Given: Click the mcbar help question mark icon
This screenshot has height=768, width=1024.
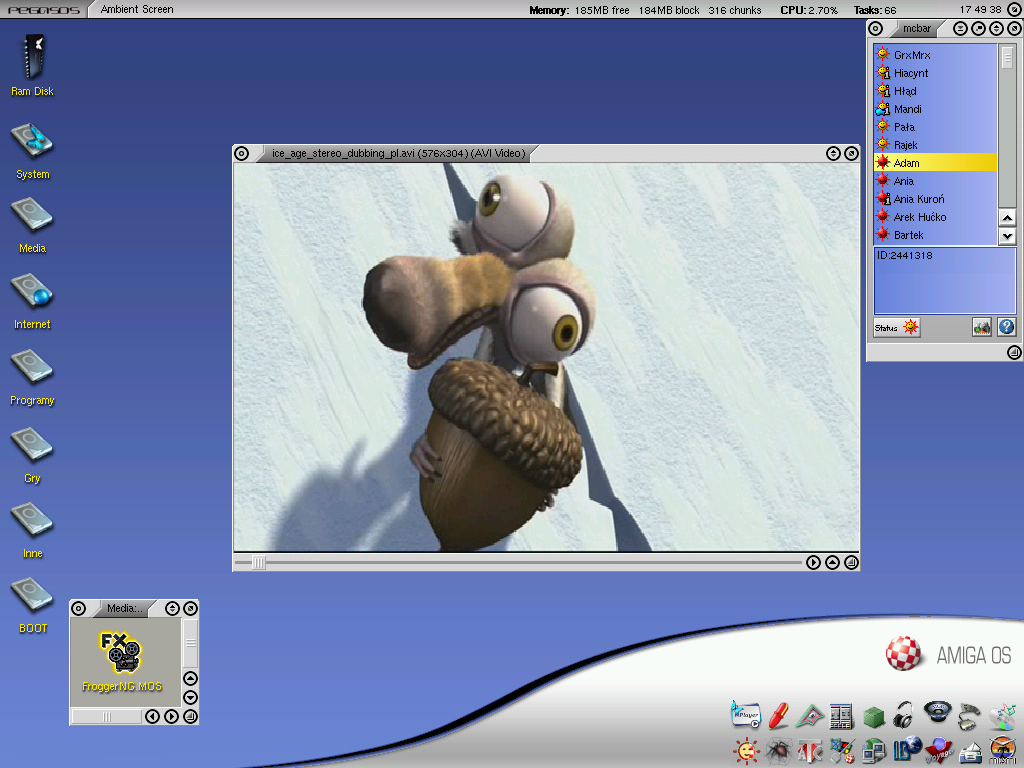Looking at the screenshot, I should (1006, 327).
